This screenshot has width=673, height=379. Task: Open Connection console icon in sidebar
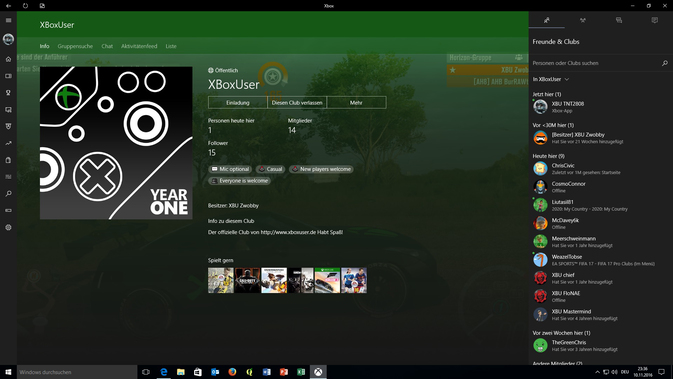pos(8,211)
